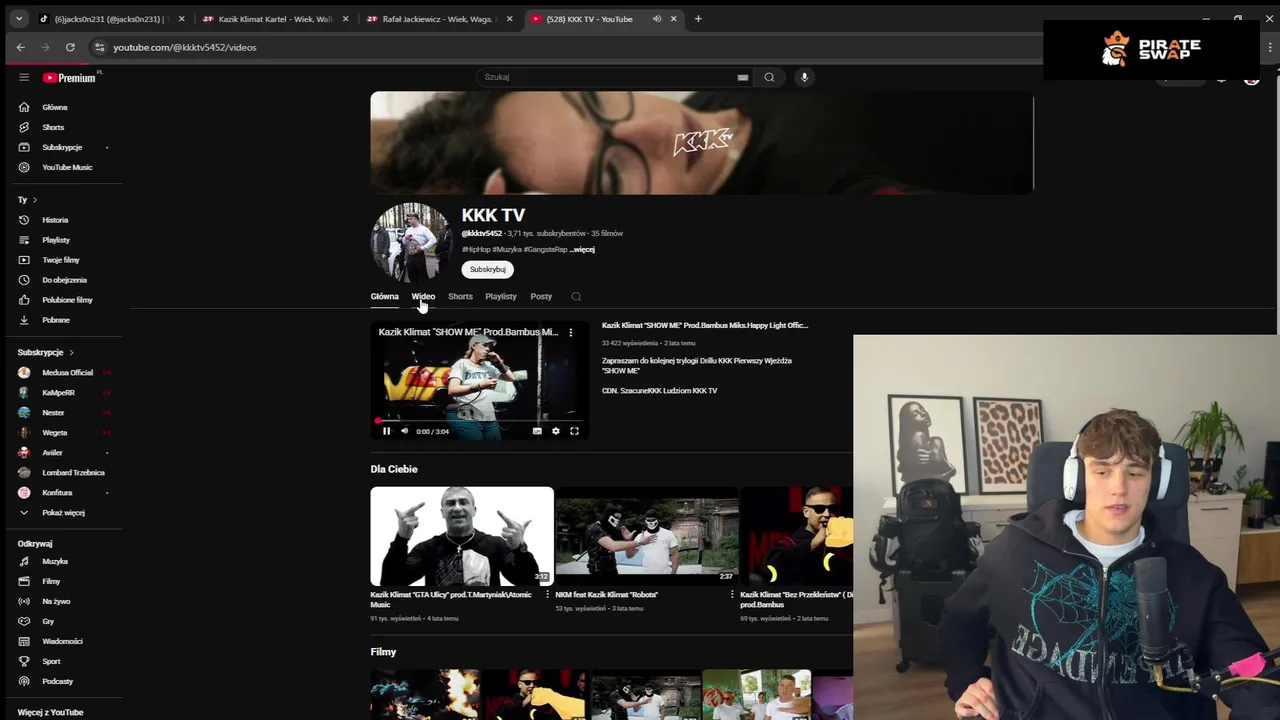Open Subskrypcje feed in the sidebar
The image size is (1280, 720).
(x=64, y=147)
